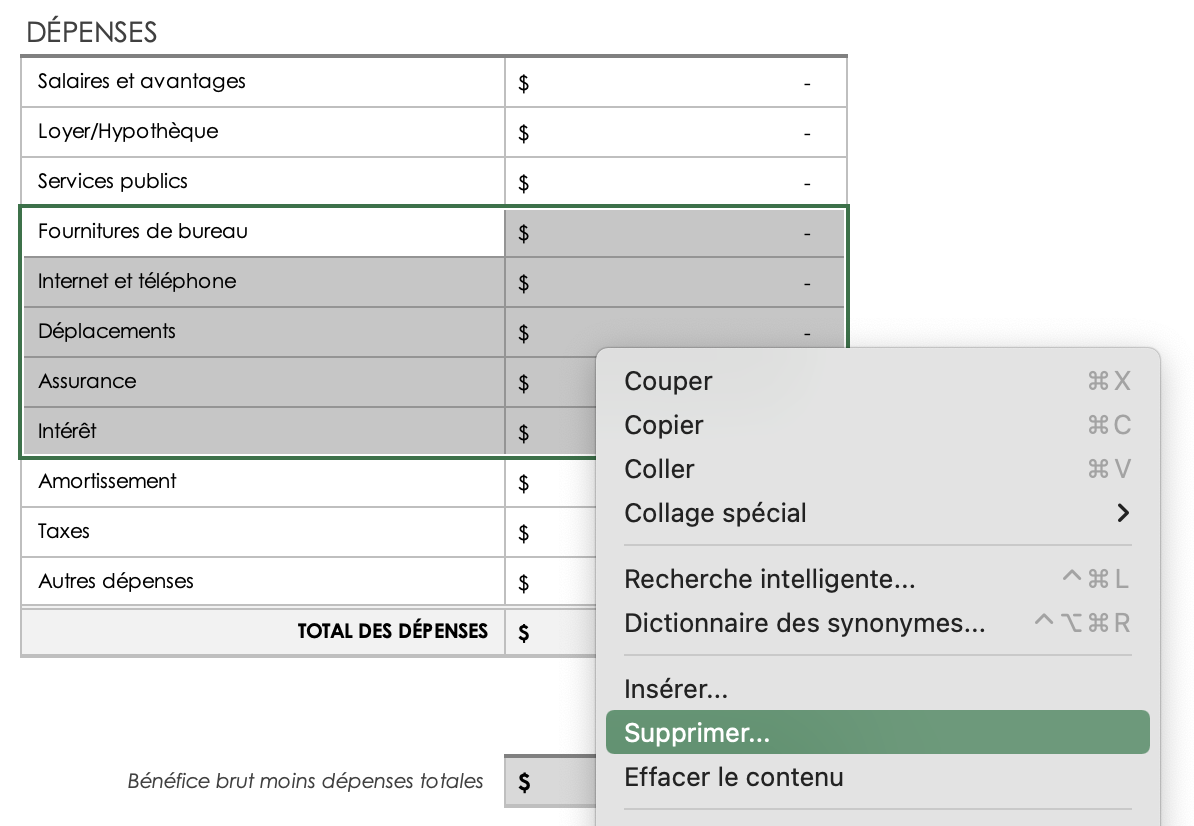1194x826 pixels.
Task: Select the Bénéfice brut amount cell
Action: (550, 781)
